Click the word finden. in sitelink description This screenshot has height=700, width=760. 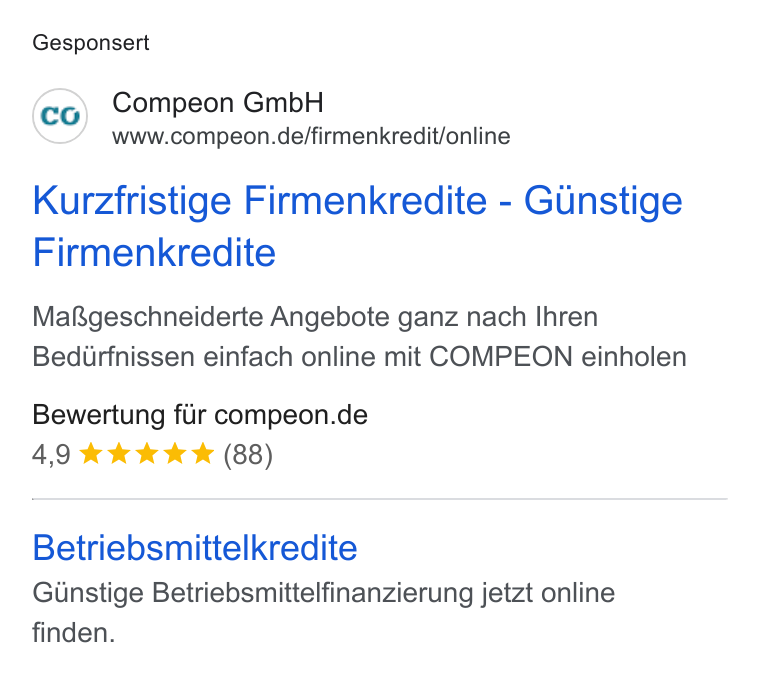74,633
